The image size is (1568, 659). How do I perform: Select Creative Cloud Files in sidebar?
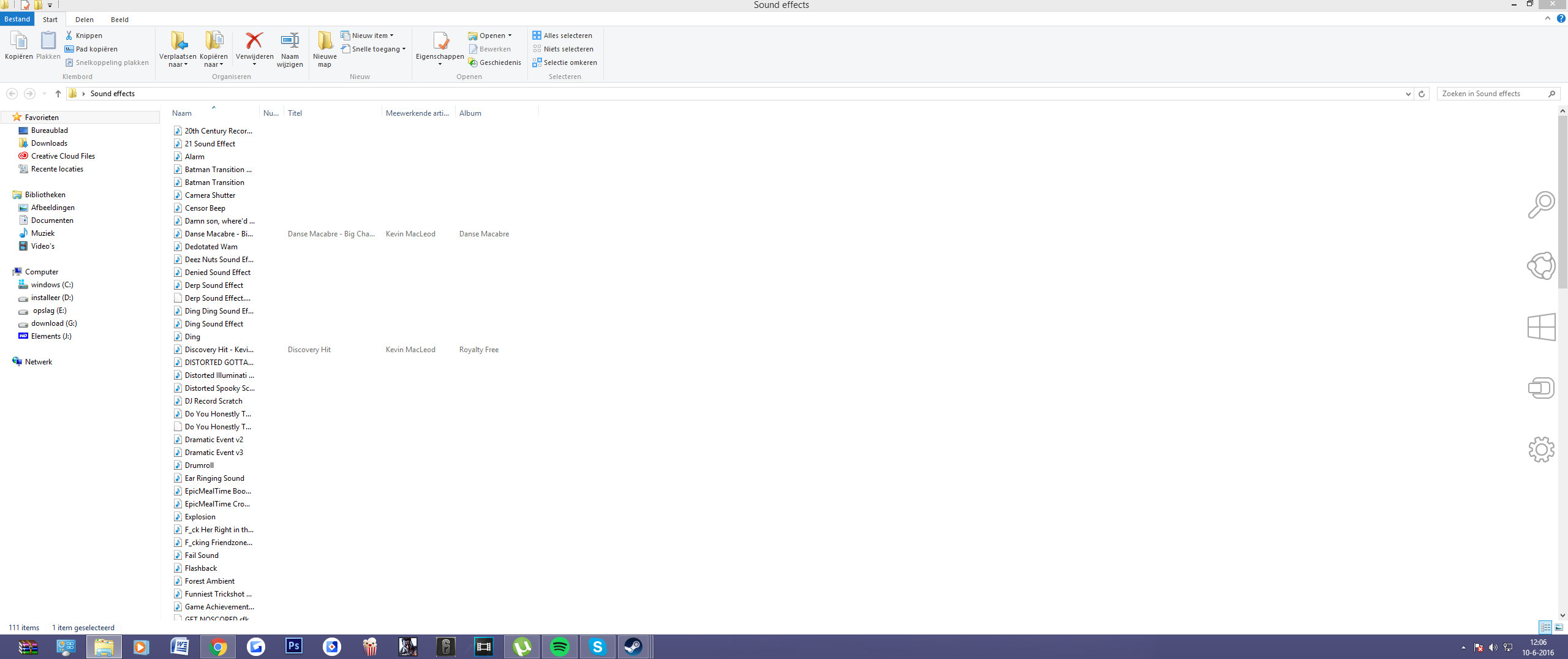point(62,156)
